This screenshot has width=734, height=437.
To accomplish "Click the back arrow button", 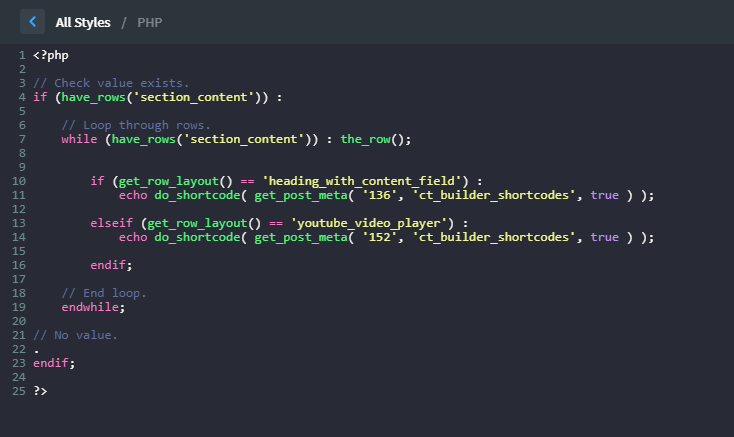I will click(32, 22).
